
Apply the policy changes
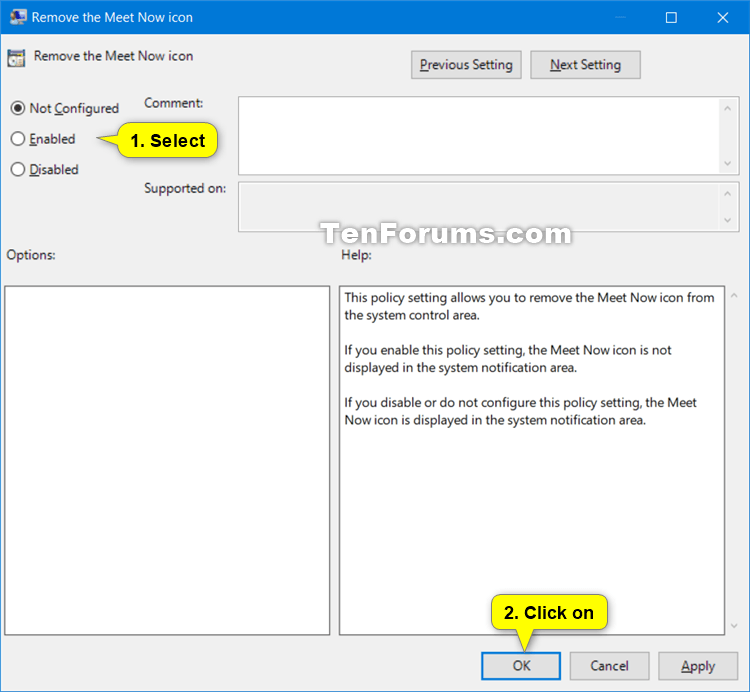698,666
